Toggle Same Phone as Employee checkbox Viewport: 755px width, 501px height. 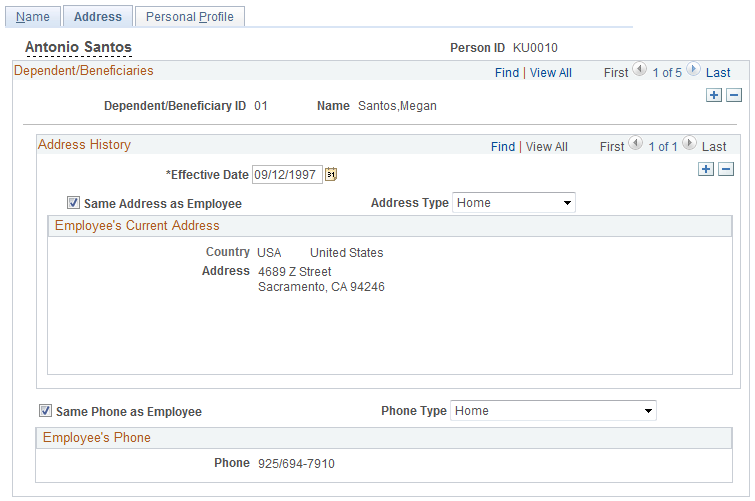[x=45, y=411]
